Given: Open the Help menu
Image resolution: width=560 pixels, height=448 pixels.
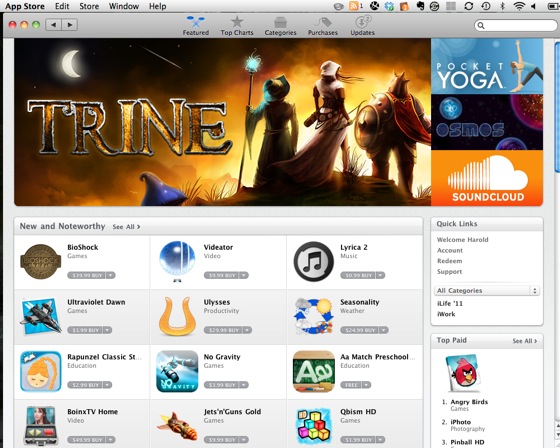Looking at the screenshot, I should pos(158,6).
